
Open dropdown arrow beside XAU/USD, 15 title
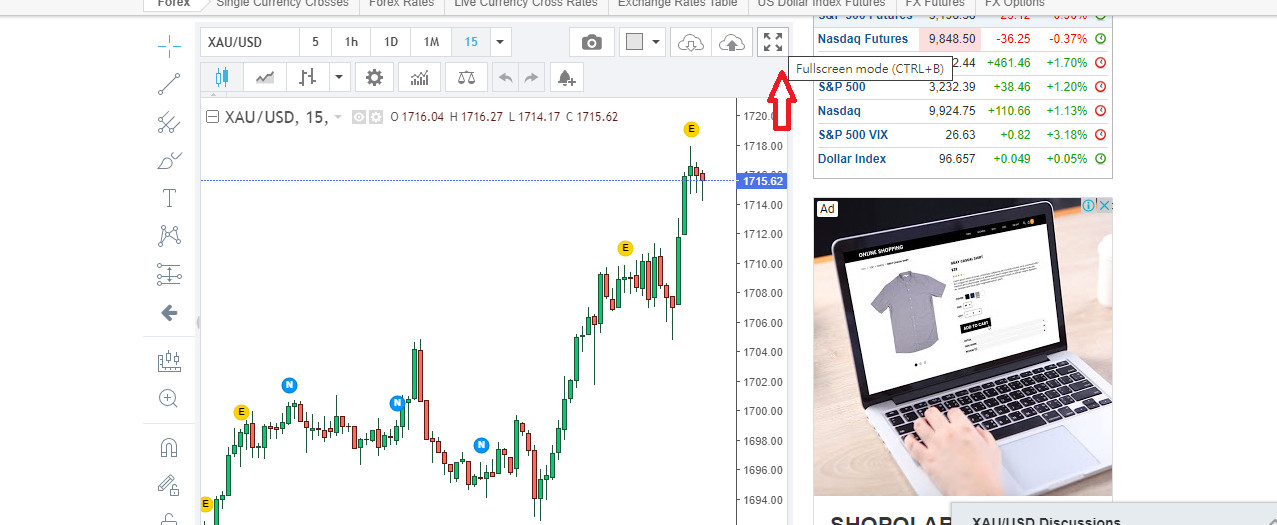338,118
